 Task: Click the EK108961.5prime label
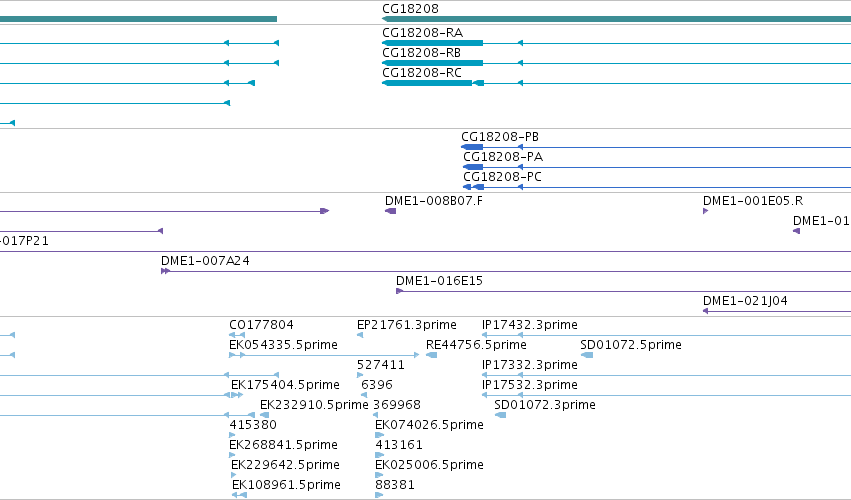coord(286,485)
